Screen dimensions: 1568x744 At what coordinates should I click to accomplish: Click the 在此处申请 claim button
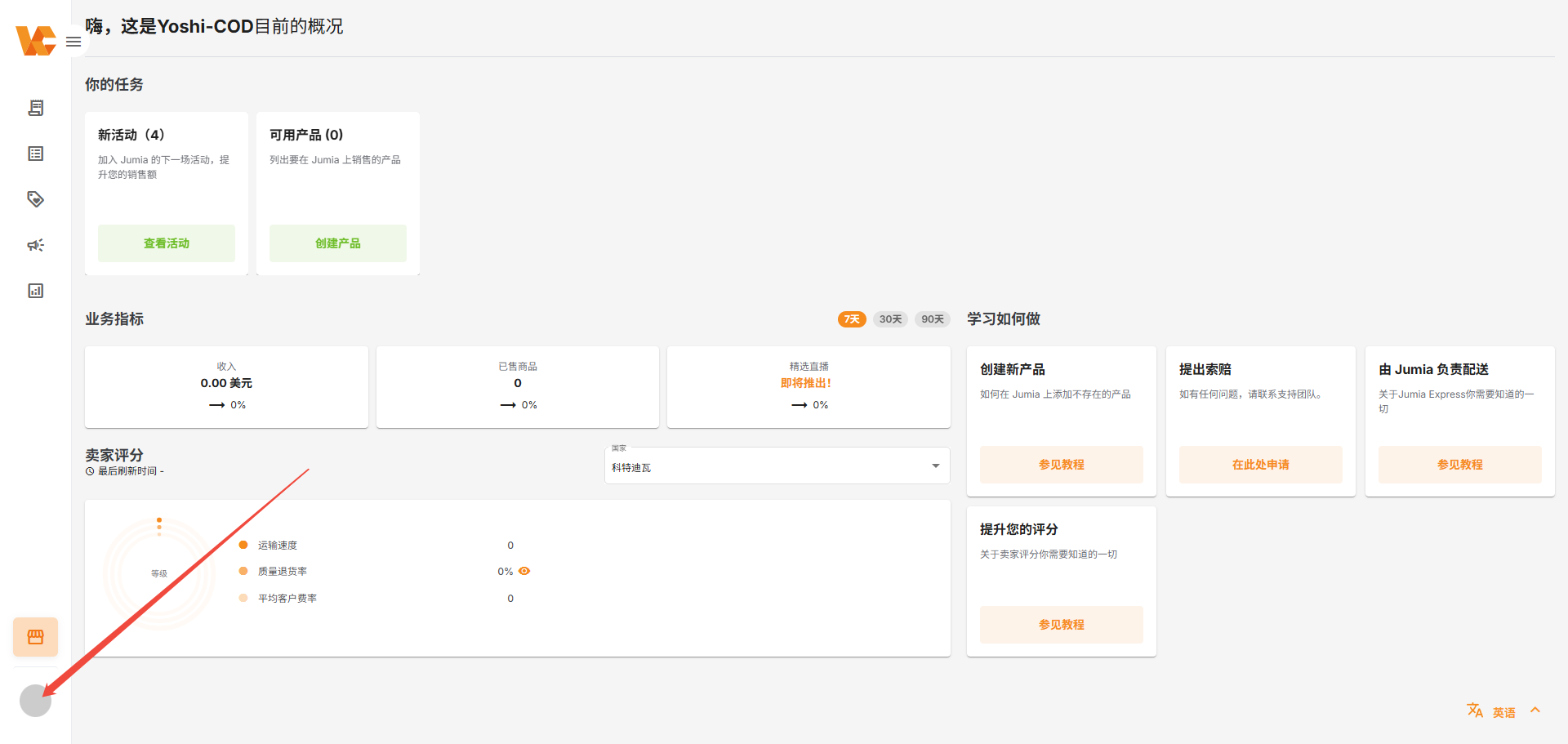(1260, 465)
